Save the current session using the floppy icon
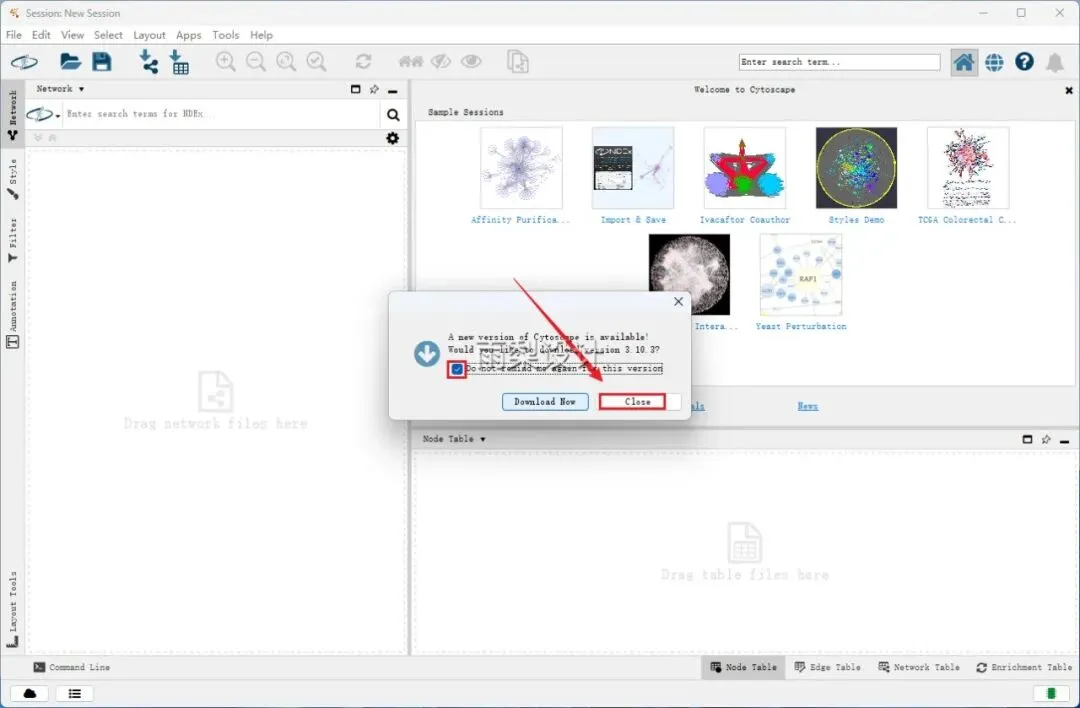Image resolution: width=1080 pixels, height=708 pixels. 102,62
